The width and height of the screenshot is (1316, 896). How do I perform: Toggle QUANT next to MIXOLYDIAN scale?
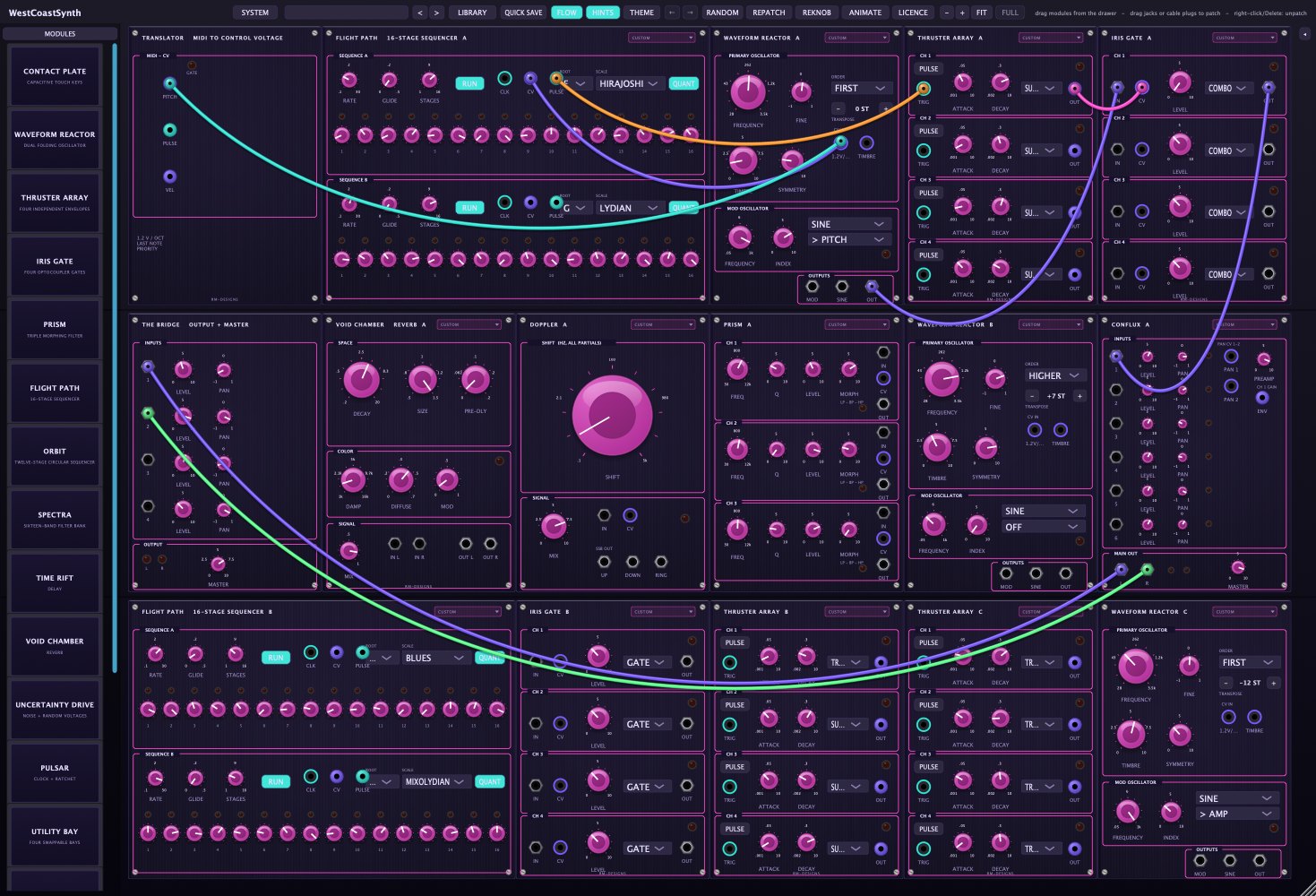(x=490, y=781)
